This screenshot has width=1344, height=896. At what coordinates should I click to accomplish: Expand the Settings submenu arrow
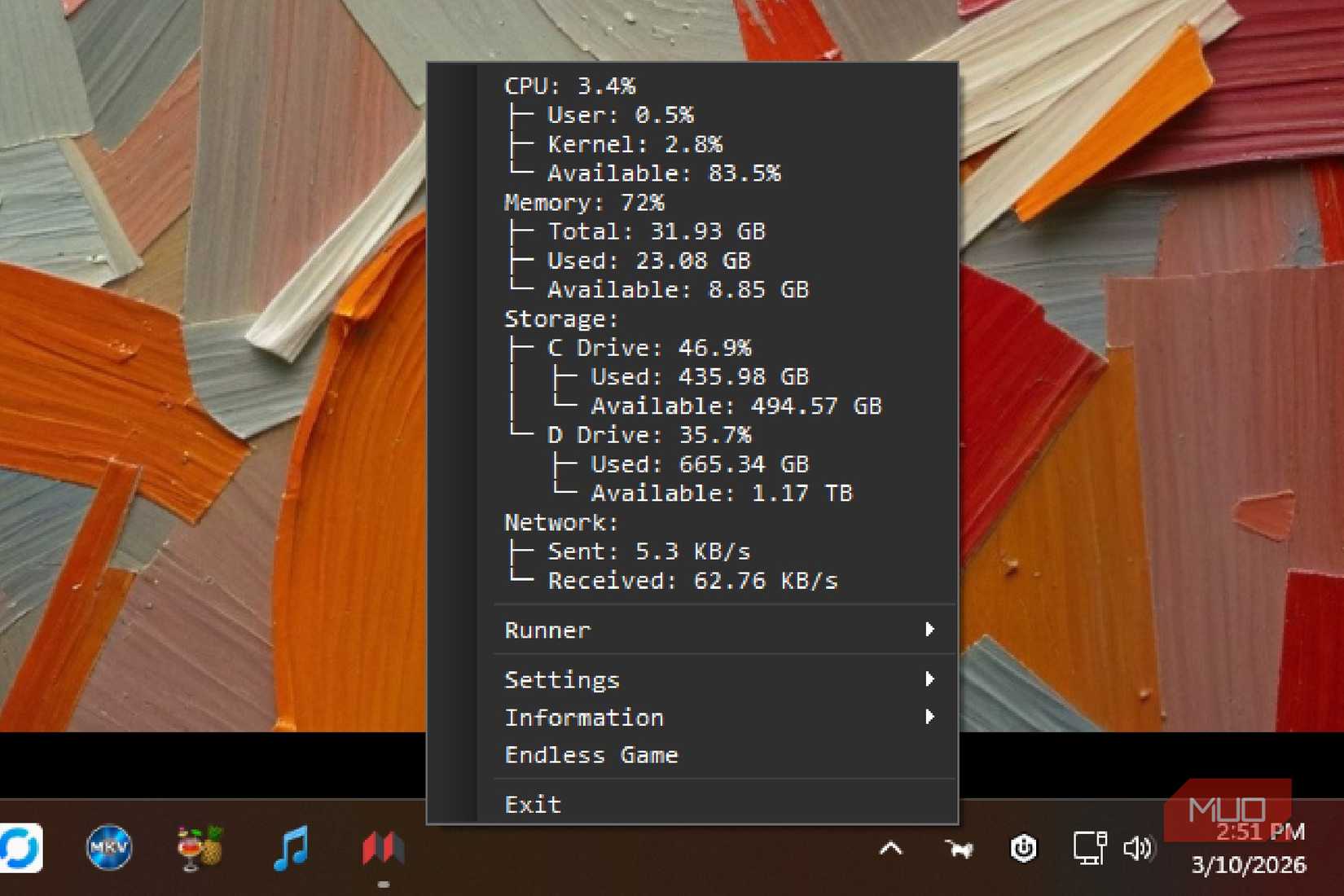930,679
